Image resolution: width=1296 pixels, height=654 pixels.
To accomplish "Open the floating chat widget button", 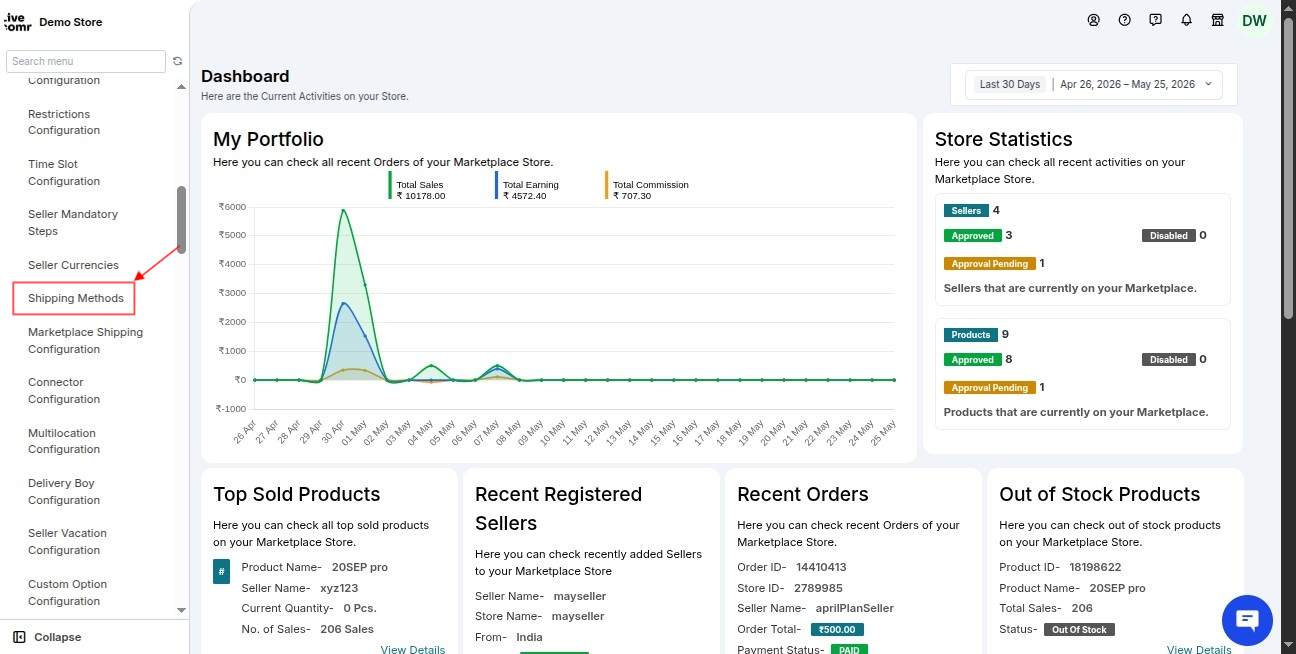I will [x=1247, y=620].
